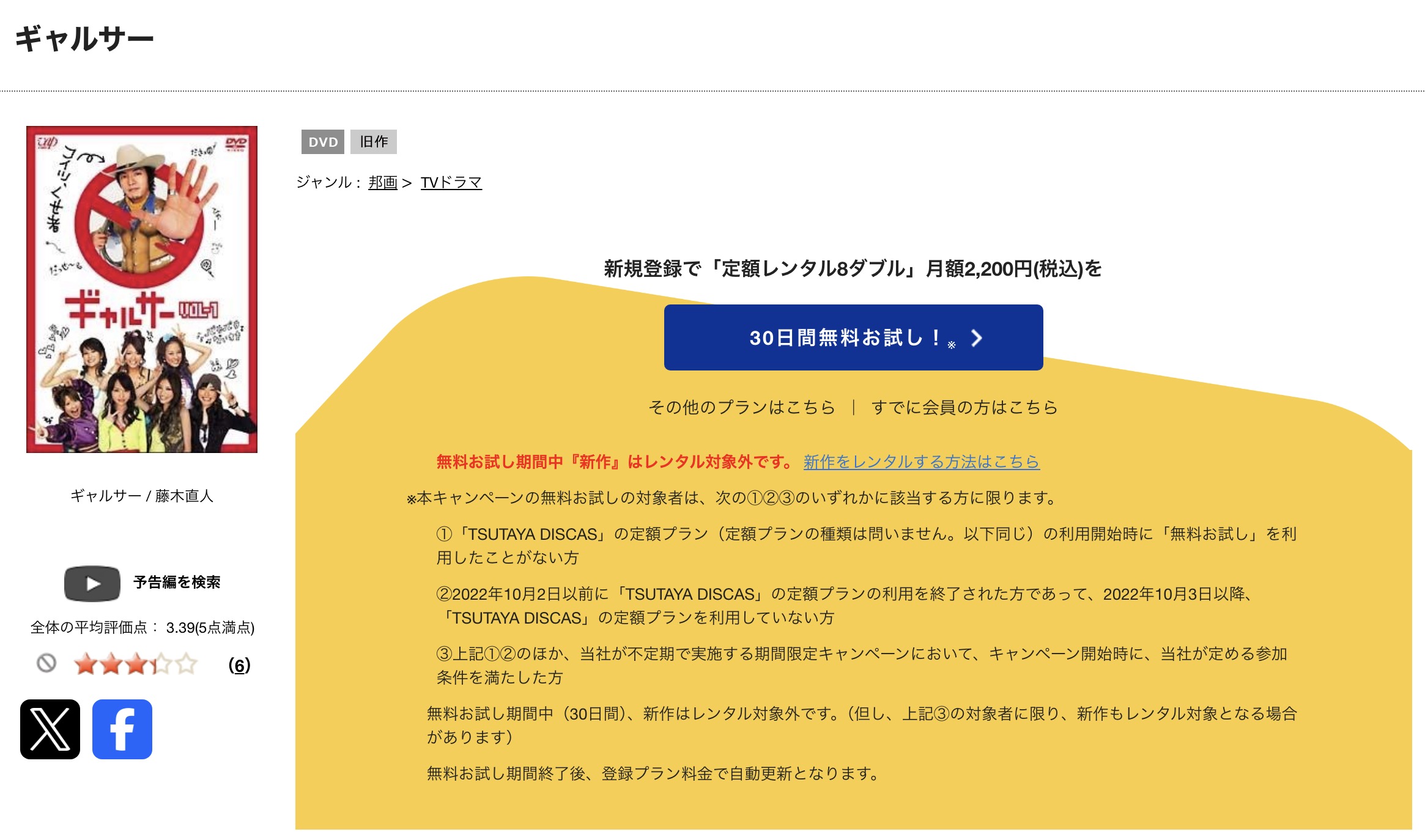1425x840 pixels.
Task: Click the video play icon for trailer search
Action: point(92,583)
